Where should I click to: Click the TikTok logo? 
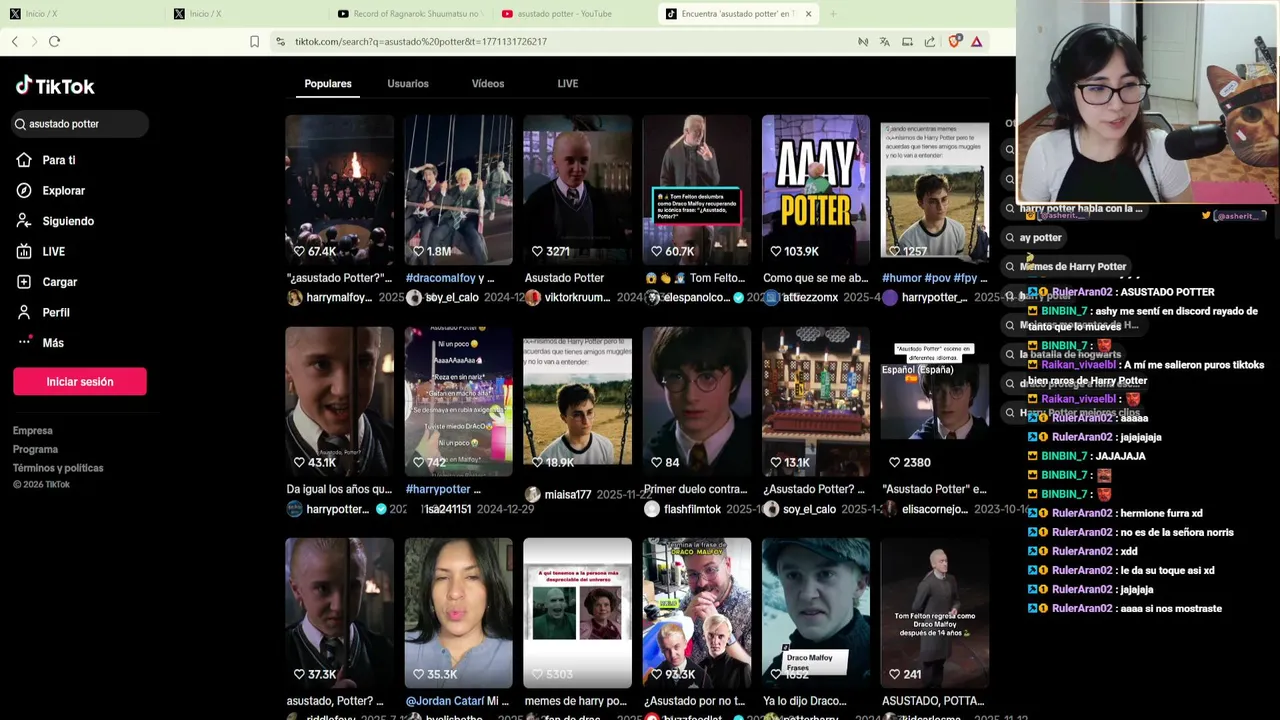point(55,86)
